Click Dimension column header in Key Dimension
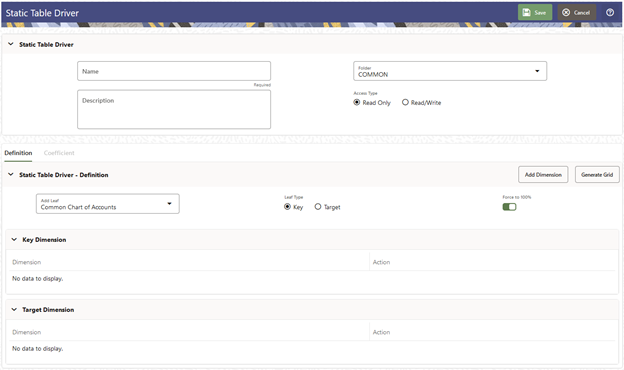 coord(27,262)
